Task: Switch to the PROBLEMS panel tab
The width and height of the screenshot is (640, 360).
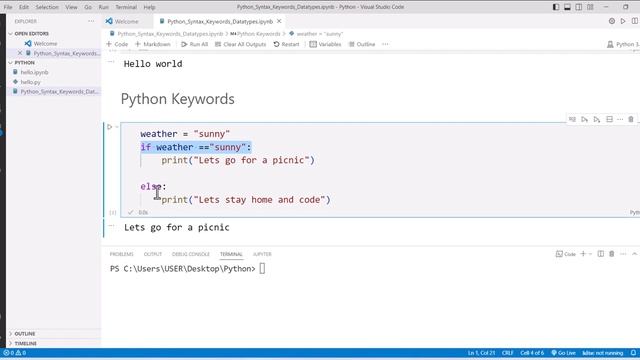Action: pos(122,254)
